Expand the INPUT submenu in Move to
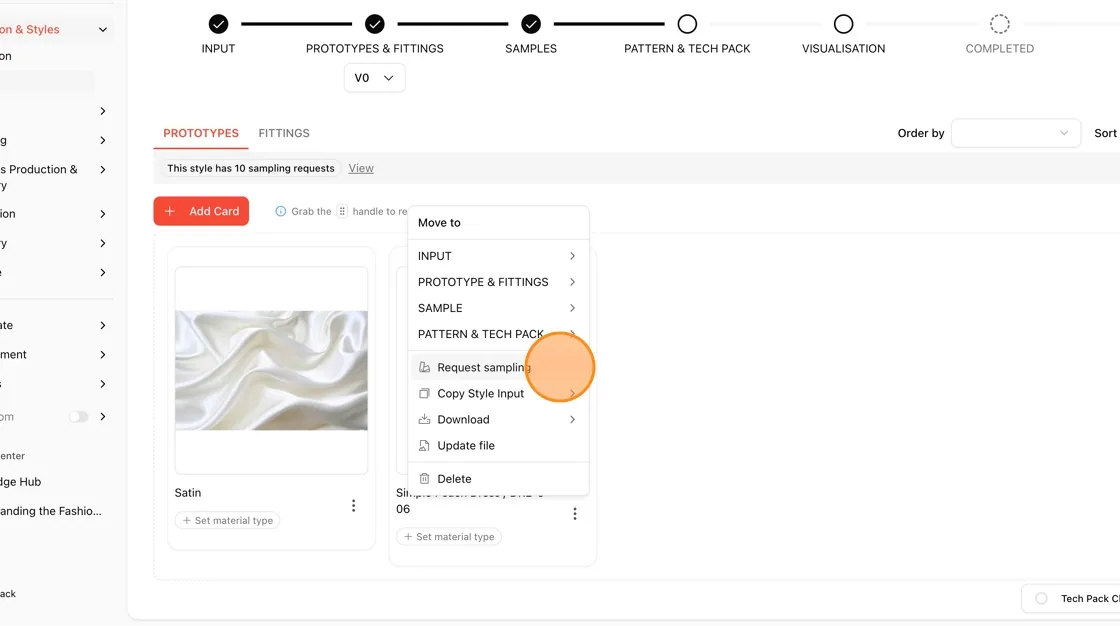The width and height of the screenshot is (1120, 626). [498, 256]
